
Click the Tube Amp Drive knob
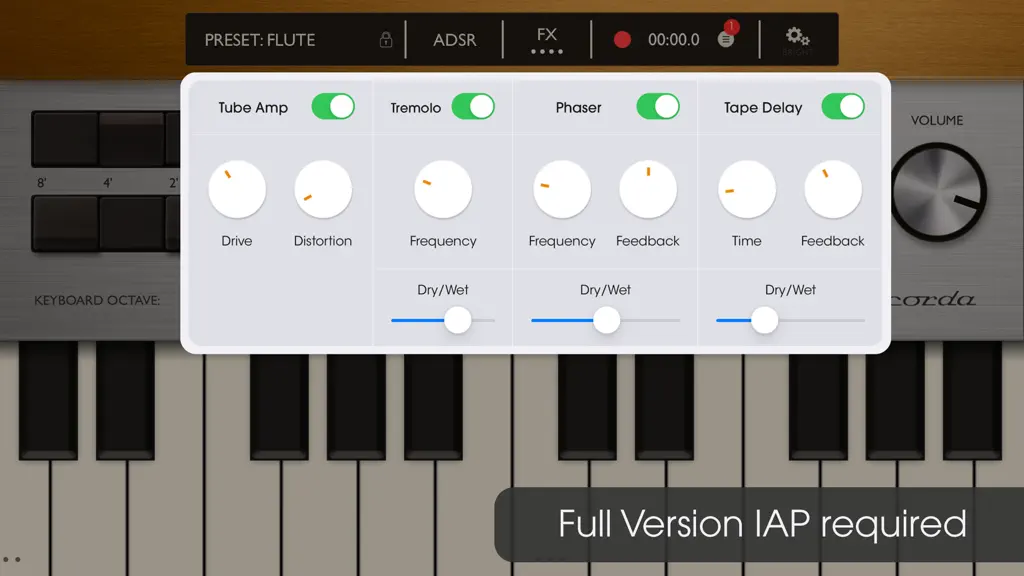[x=237, y=189]
